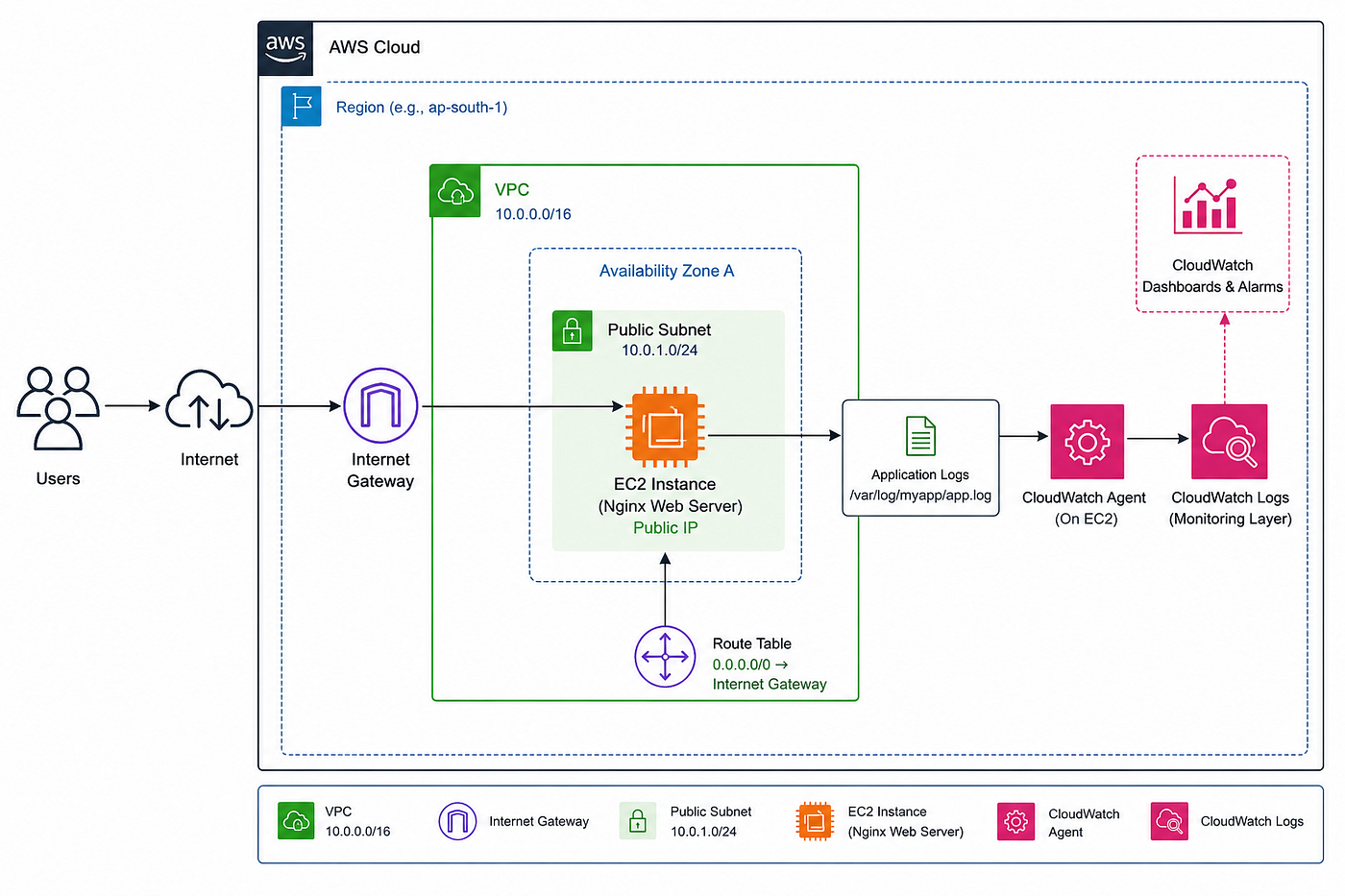Select the 'Application Logs' label
This screenshot has height=896, width=1345.
920,474
